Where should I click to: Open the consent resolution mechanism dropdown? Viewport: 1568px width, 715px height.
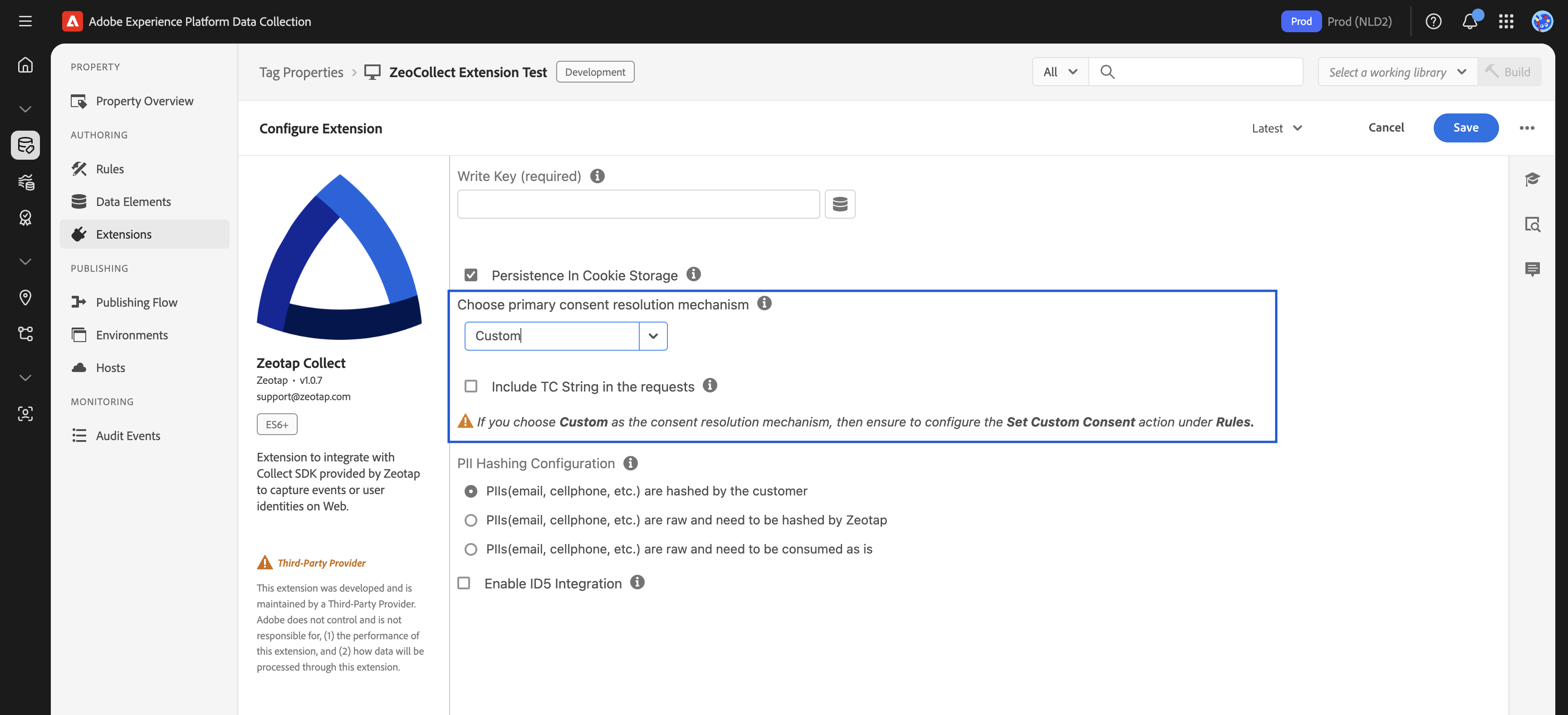tap(653, 335)
